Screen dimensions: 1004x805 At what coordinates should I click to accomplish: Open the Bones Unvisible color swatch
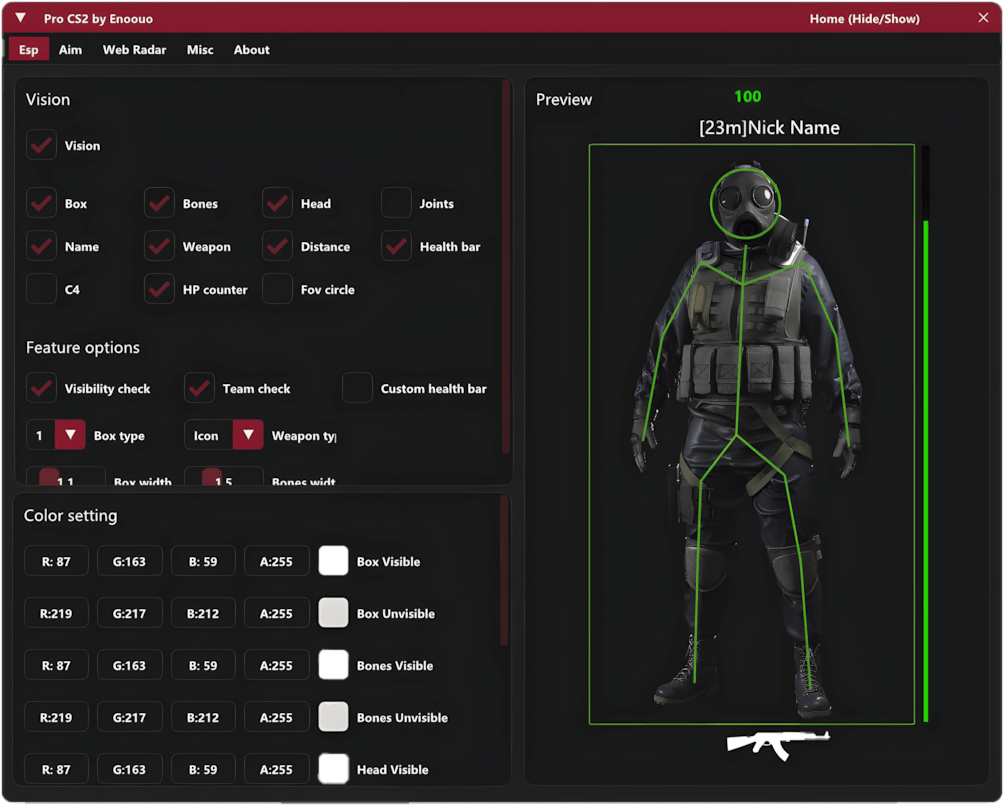(x=334, y=717)
